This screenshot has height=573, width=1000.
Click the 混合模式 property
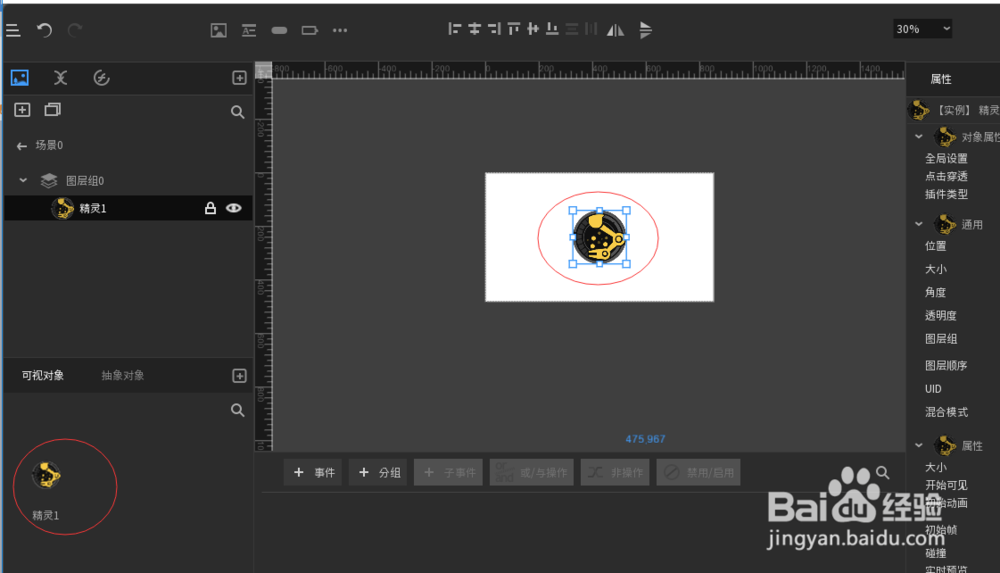946,412
